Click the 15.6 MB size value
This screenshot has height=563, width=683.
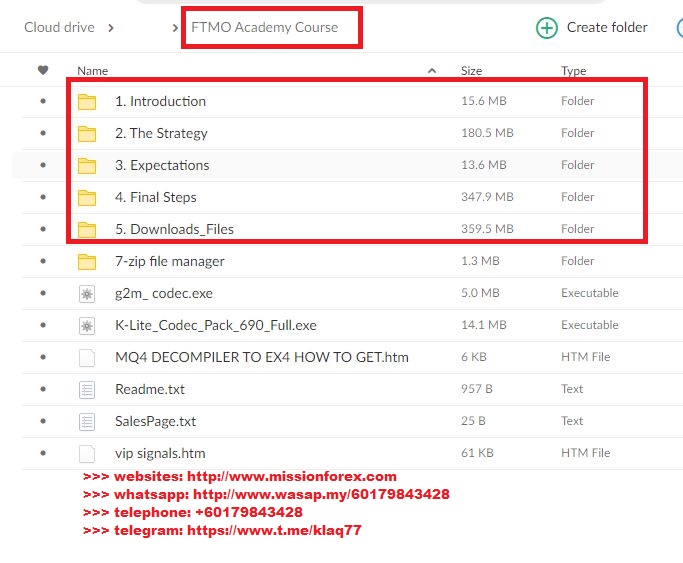point(484,101)
